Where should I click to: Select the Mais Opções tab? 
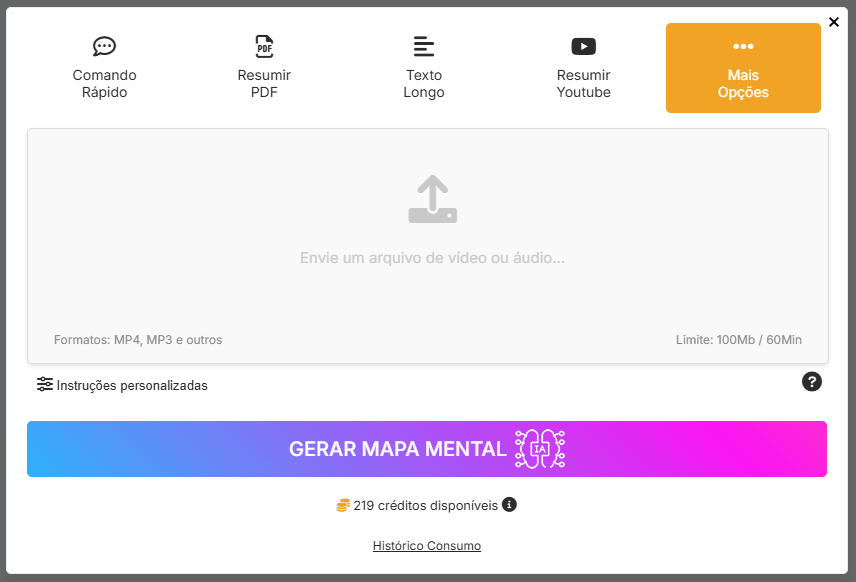click(743, 68)
